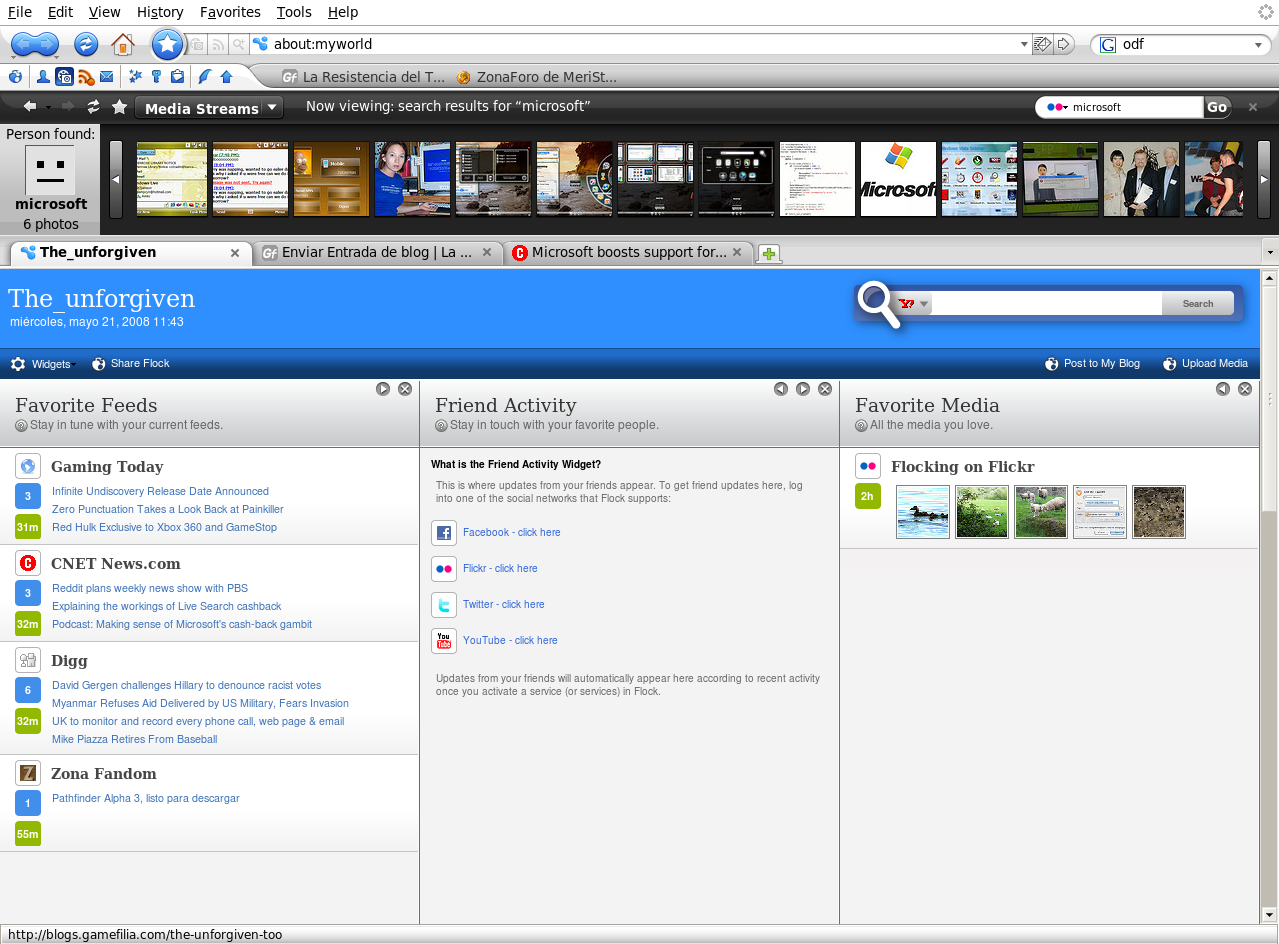1279x944 pixels.
Task: Open the Photo Uploader arrow icon
Action: point(226,76)
